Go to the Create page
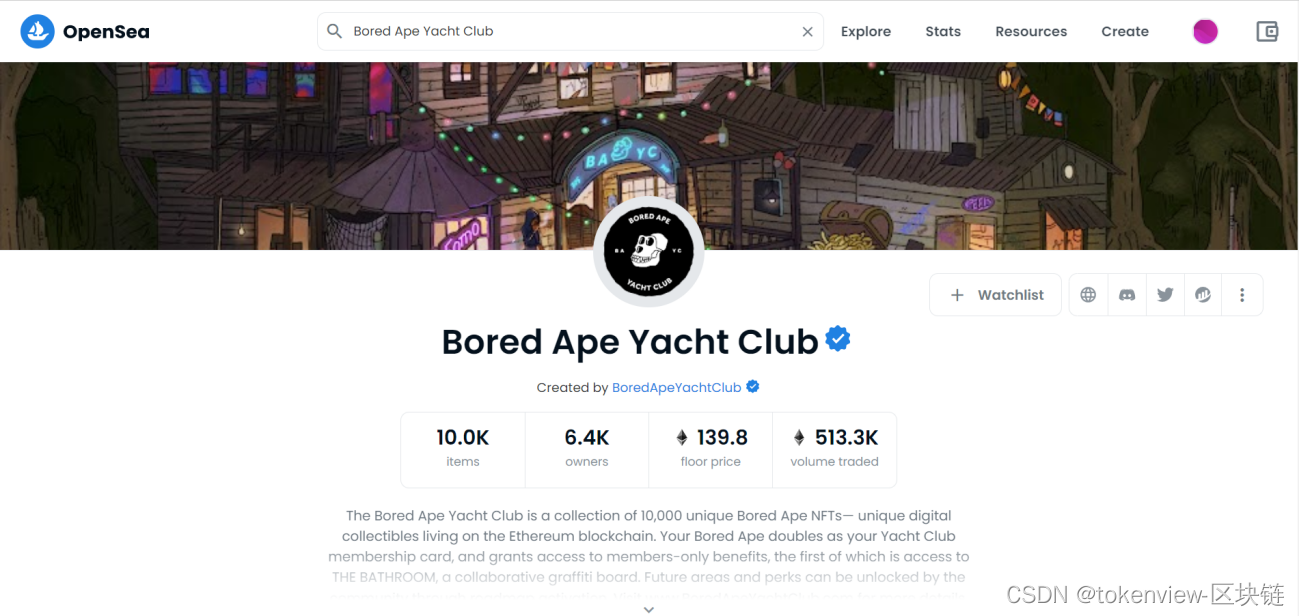The height and width of the screenshot is (616, 1299). pos(1125,31)
